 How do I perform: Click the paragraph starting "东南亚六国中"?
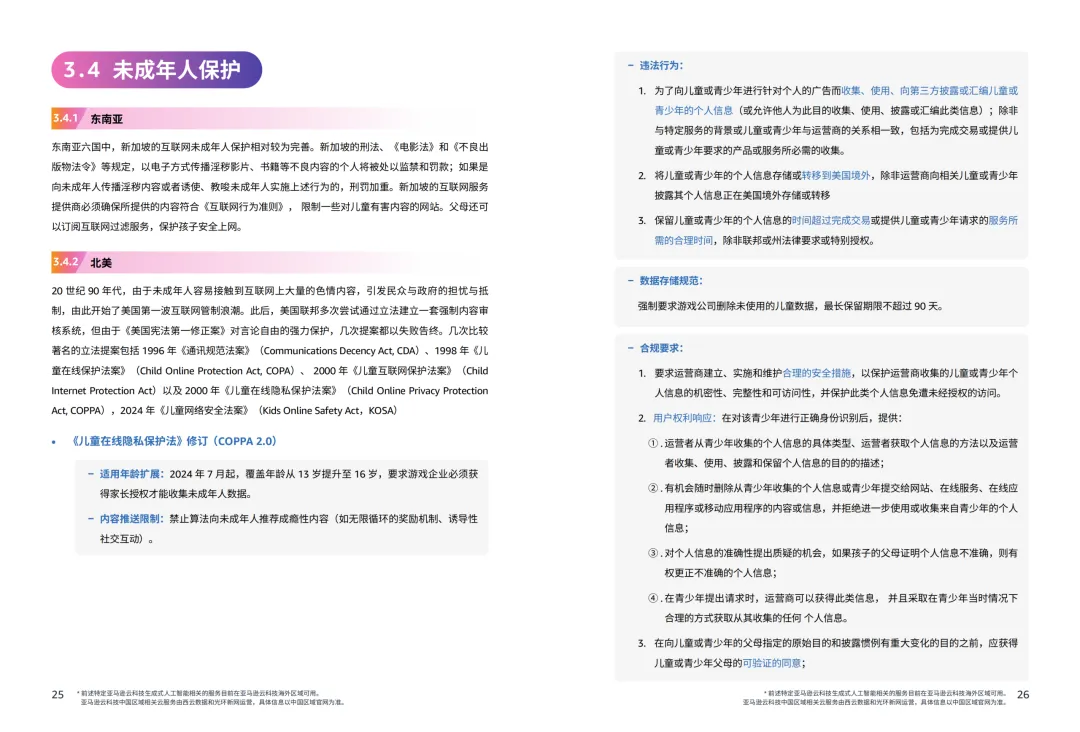pyautogui.click(x=270, y=187)
